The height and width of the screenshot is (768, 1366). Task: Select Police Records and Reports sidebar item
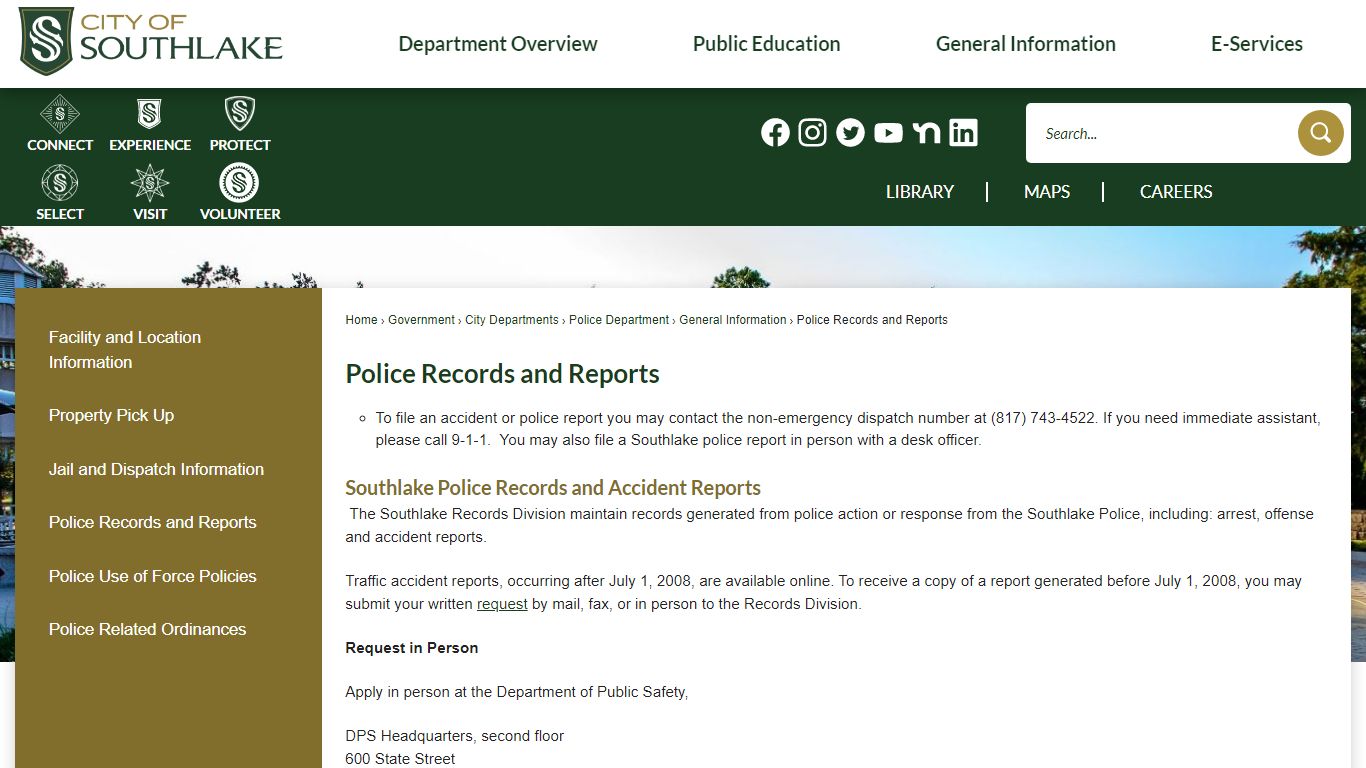coord(152,522)
